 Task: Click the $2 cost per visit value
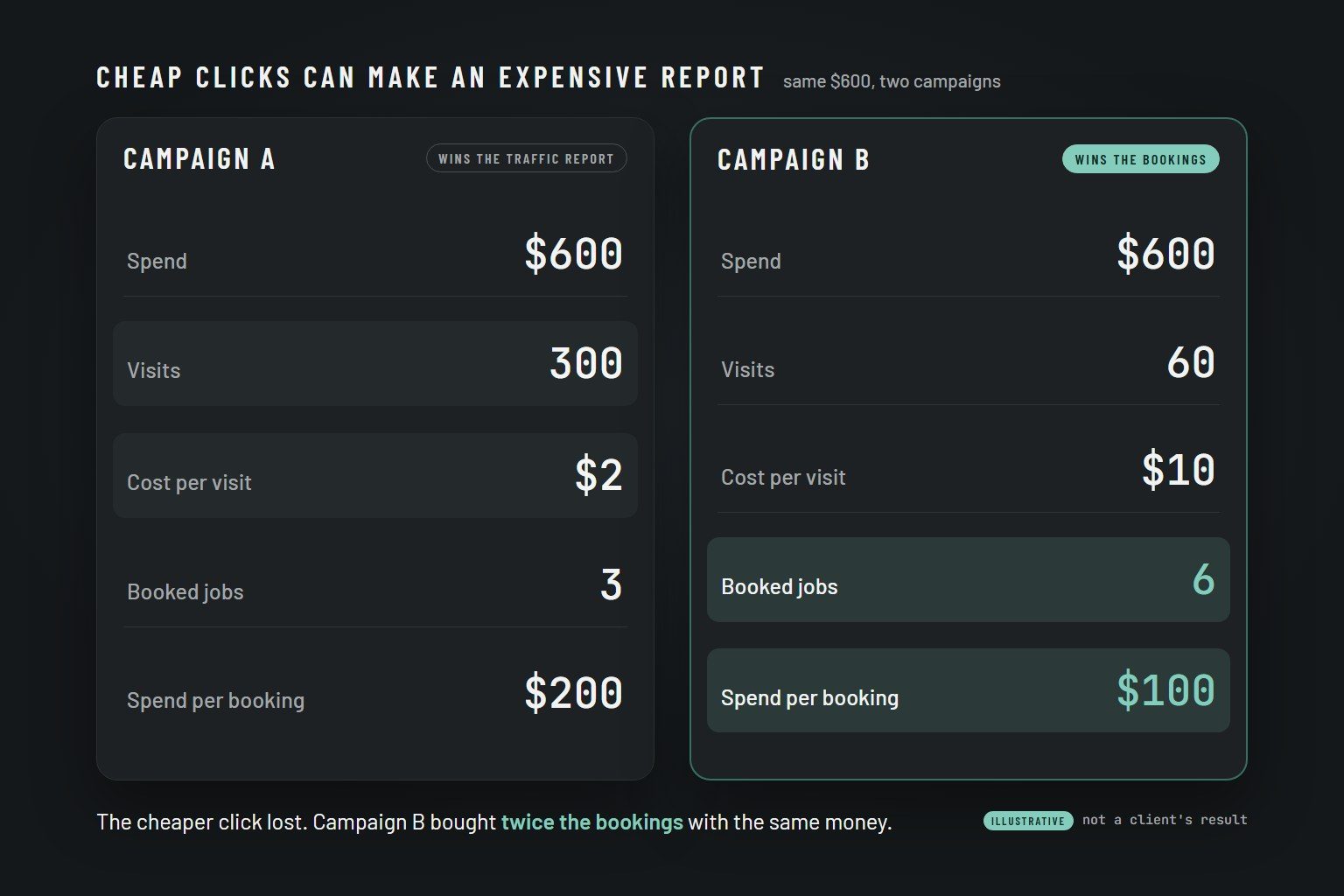(598, 475)
